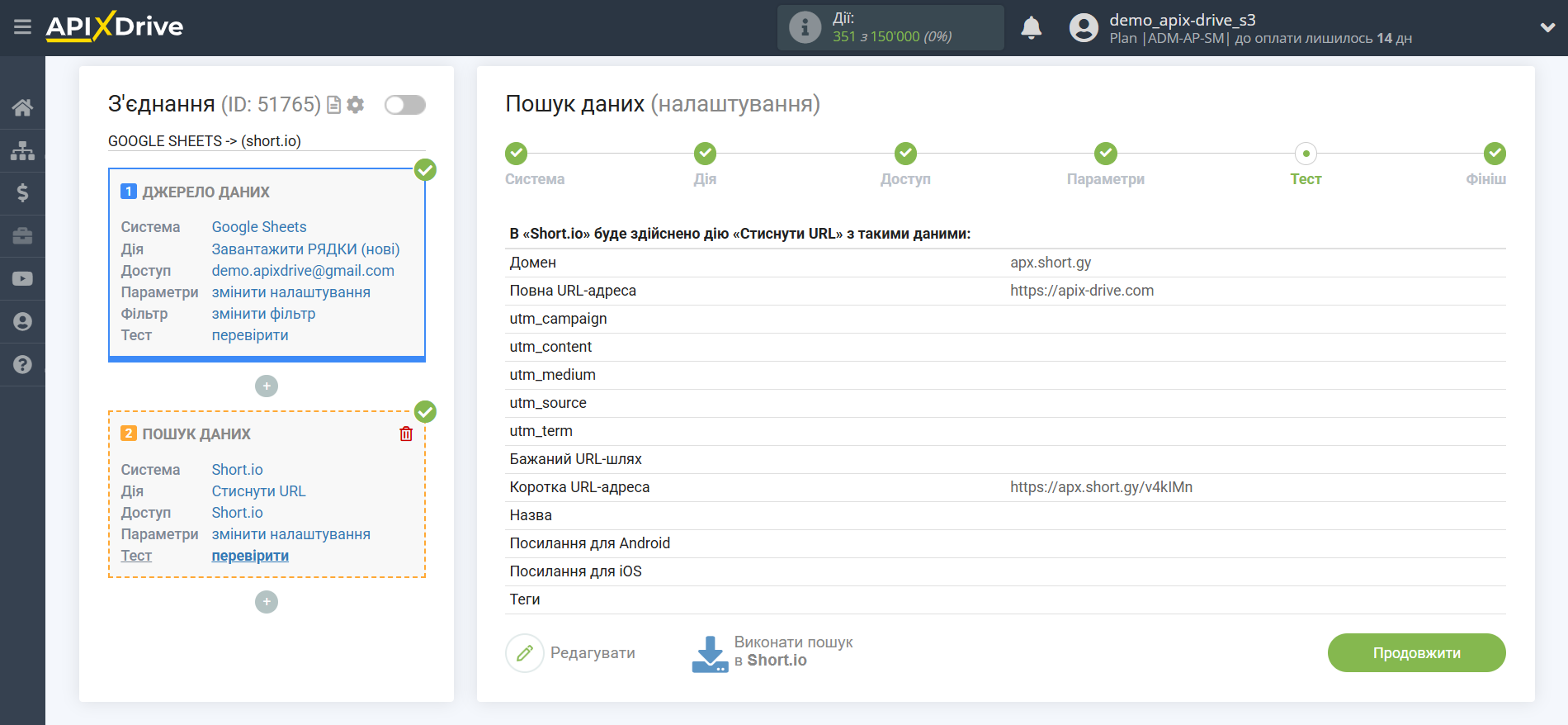The width and height of the screenshot is (1568, 725).
Task: Go to Доступ step
Action: pyautogui.click(x=905, y=154)
